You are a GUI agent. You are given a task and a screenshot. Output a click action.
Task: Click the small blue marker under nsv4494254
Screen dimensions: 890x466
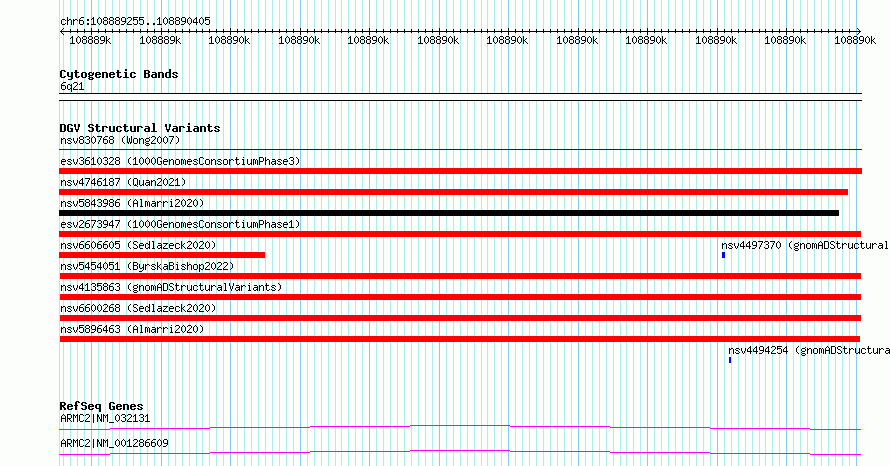(x=730, y=360)
